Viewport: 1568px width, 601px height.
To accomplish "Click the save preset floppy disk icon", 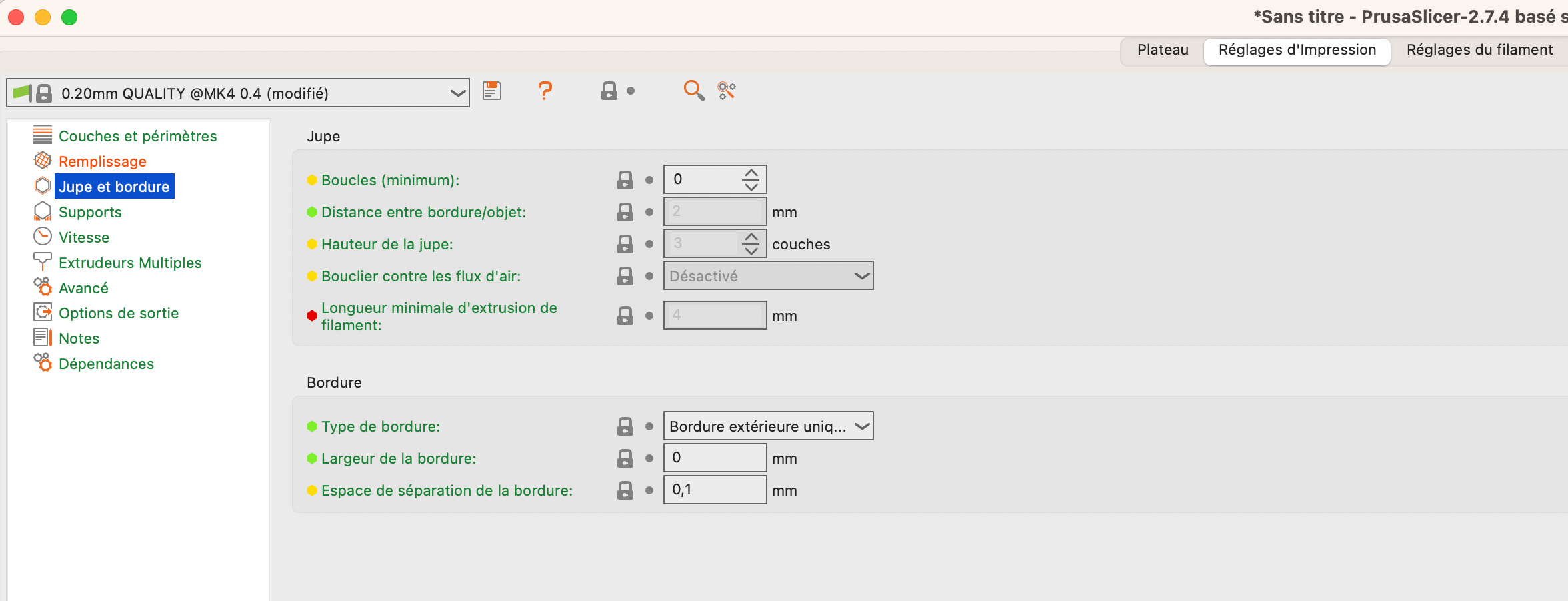I will point(492,91).
